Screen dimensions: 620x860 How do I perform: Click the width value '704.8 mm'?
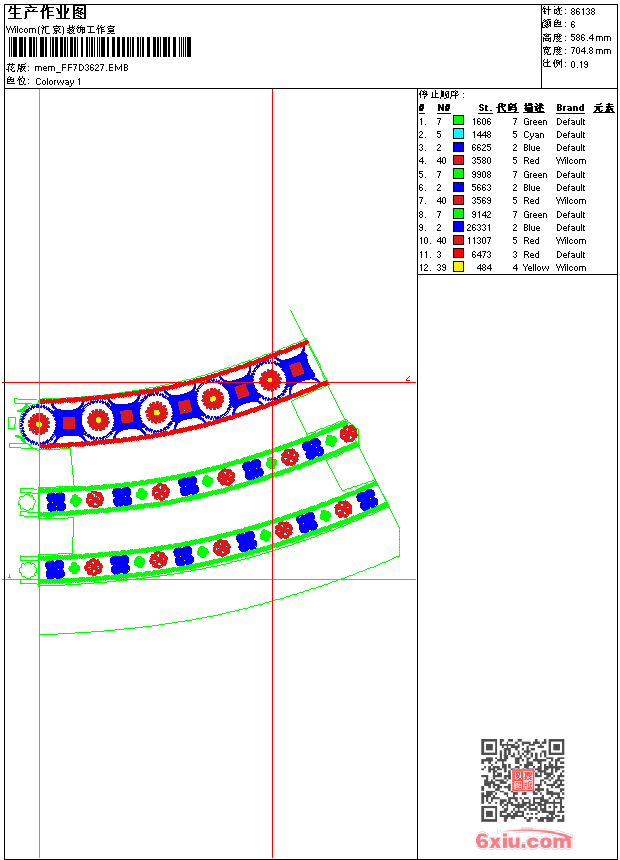590,51
